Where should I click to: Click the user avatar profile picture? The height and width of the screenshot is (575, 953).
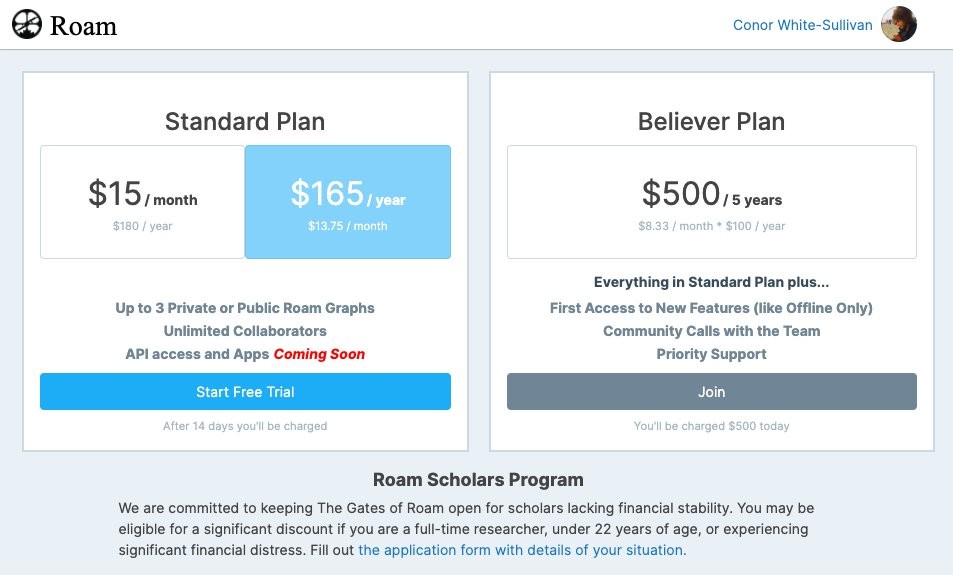898,24
